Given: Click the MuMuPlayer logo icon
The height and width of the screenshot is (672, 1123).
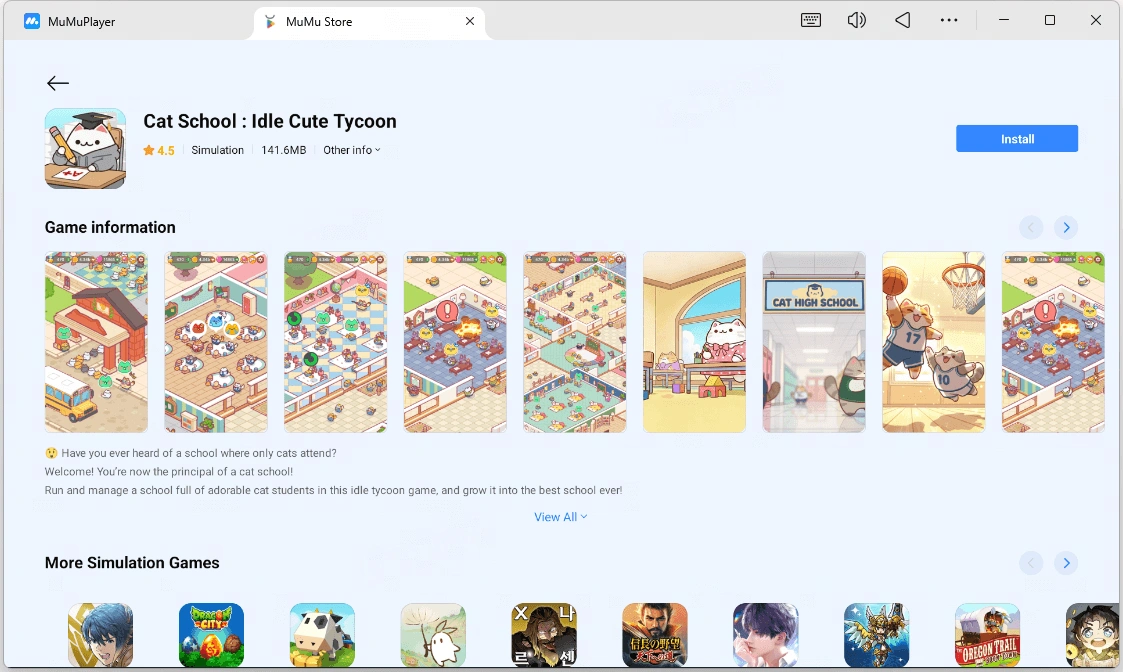Looking at the screenshot, I should 32,21.
